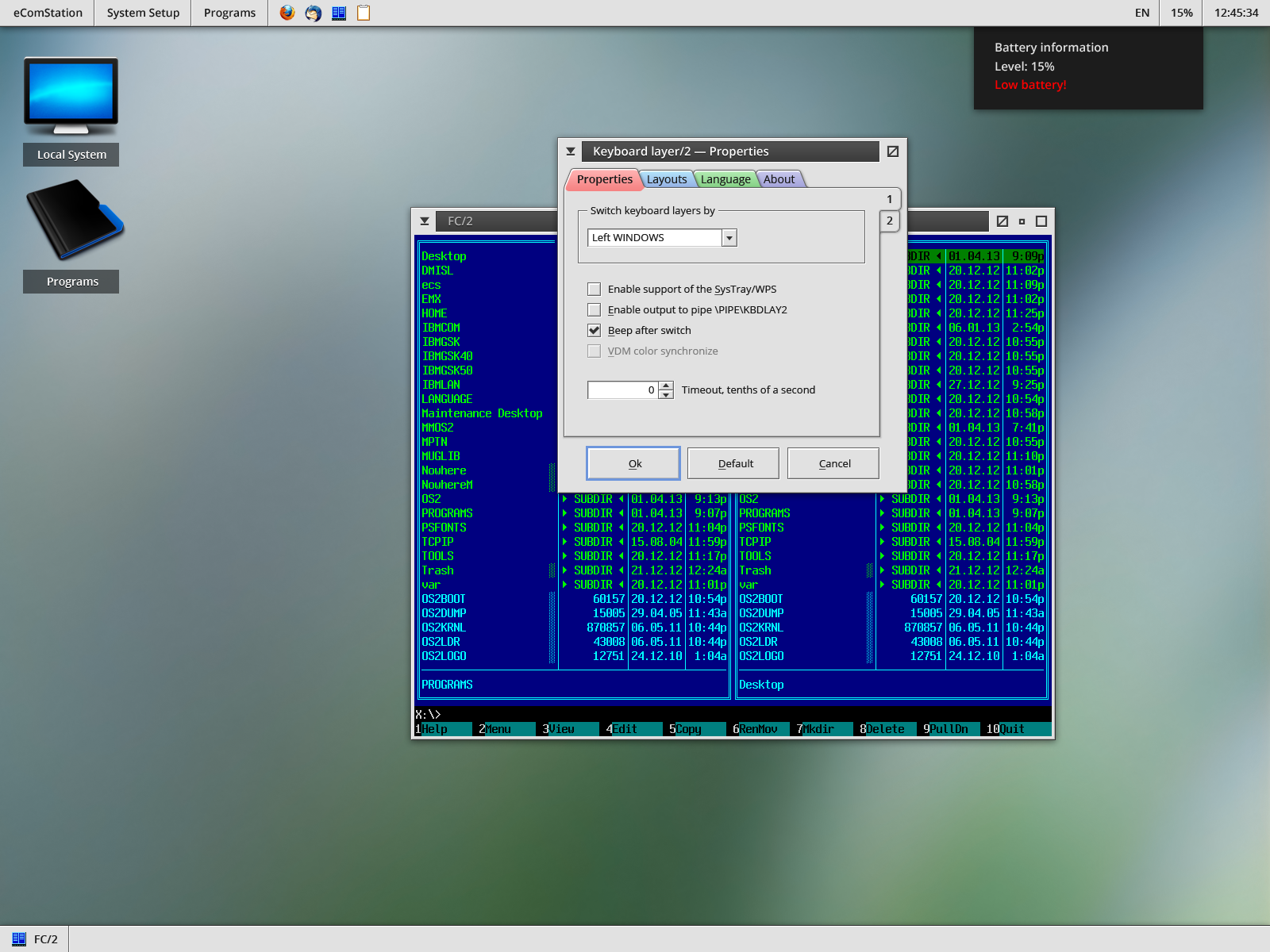Select OS2DUMP in FC/2 right panel

click(761, 613)
